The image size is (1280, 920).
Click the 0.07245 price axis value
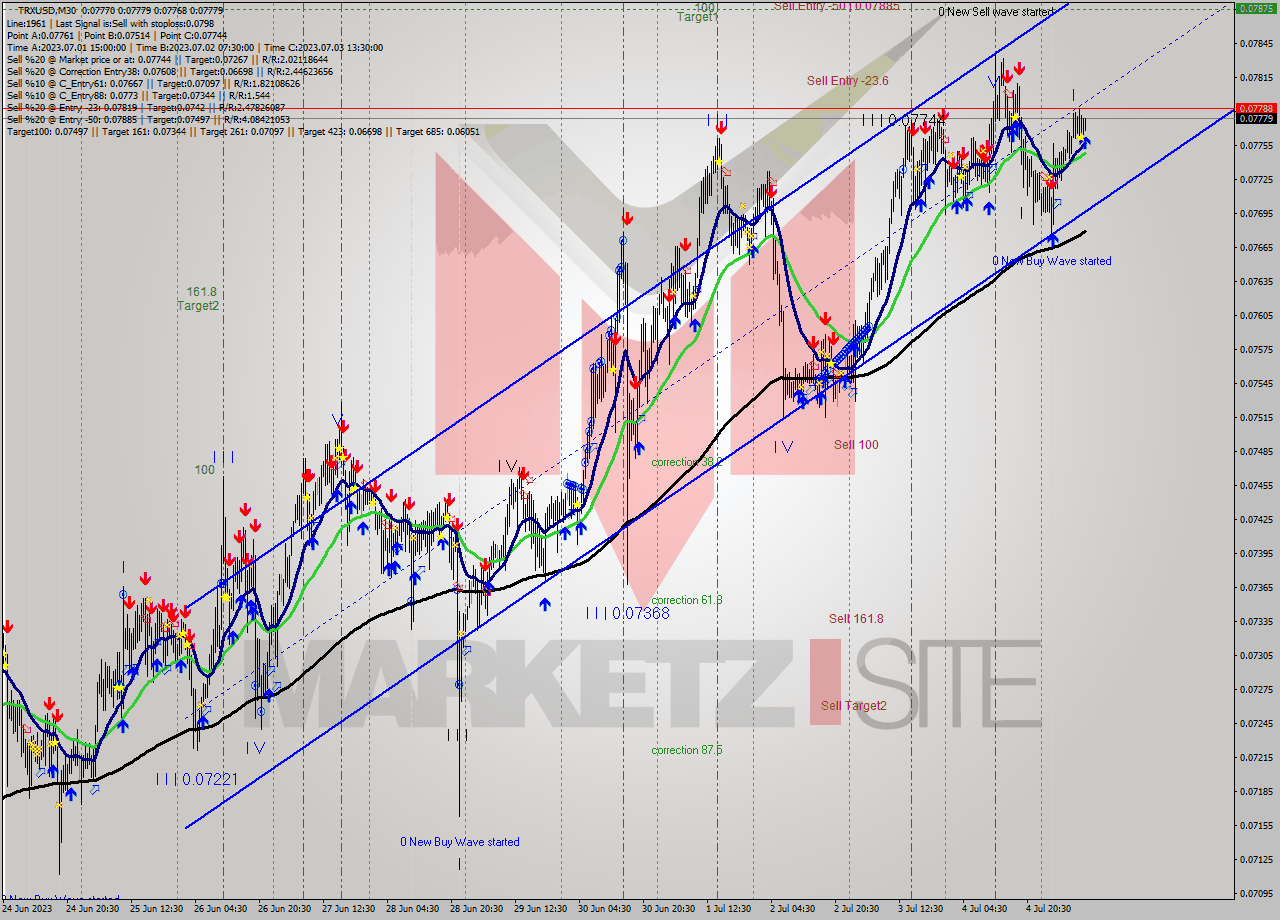(1255, 723)
